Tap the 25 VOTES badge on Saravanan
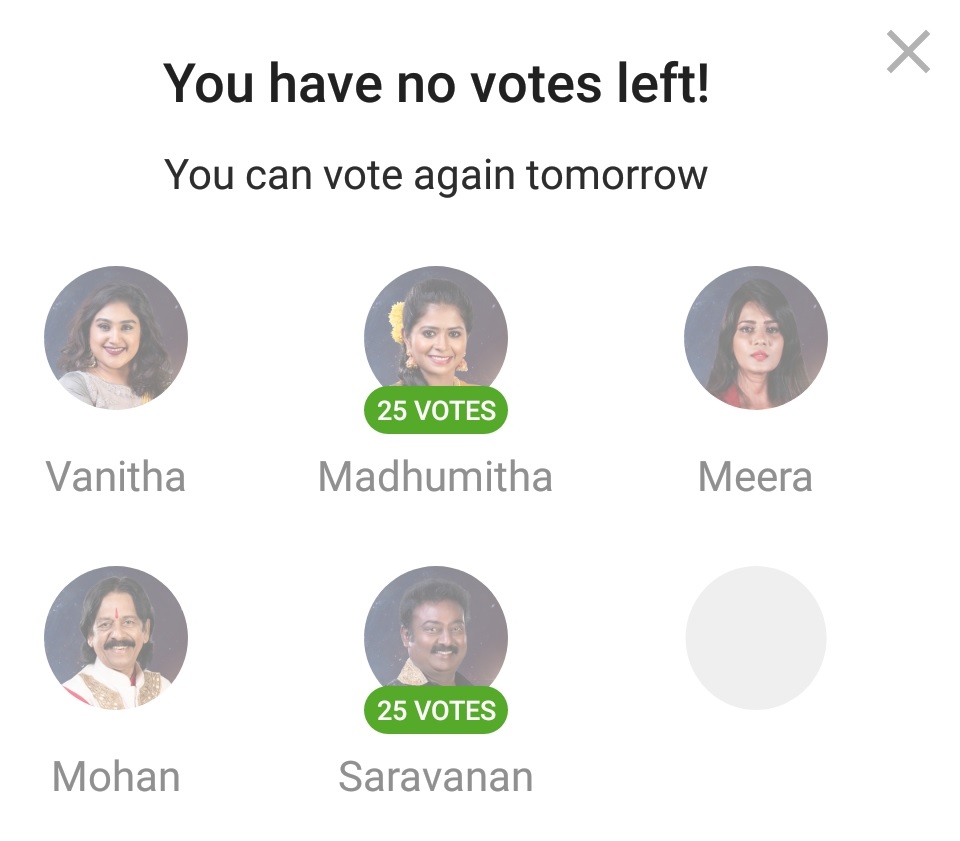Viewport: 960px width, 841px height. click(436, 711)
